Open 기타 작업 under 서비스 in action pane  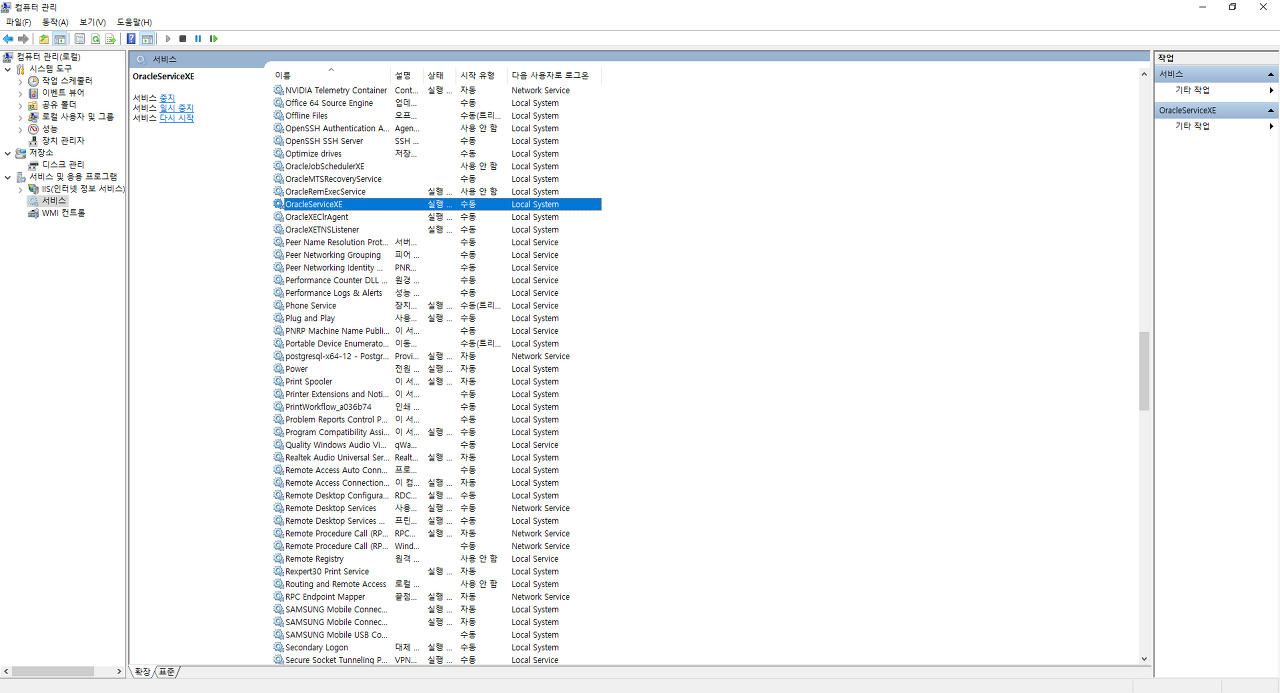(1216, 90)
